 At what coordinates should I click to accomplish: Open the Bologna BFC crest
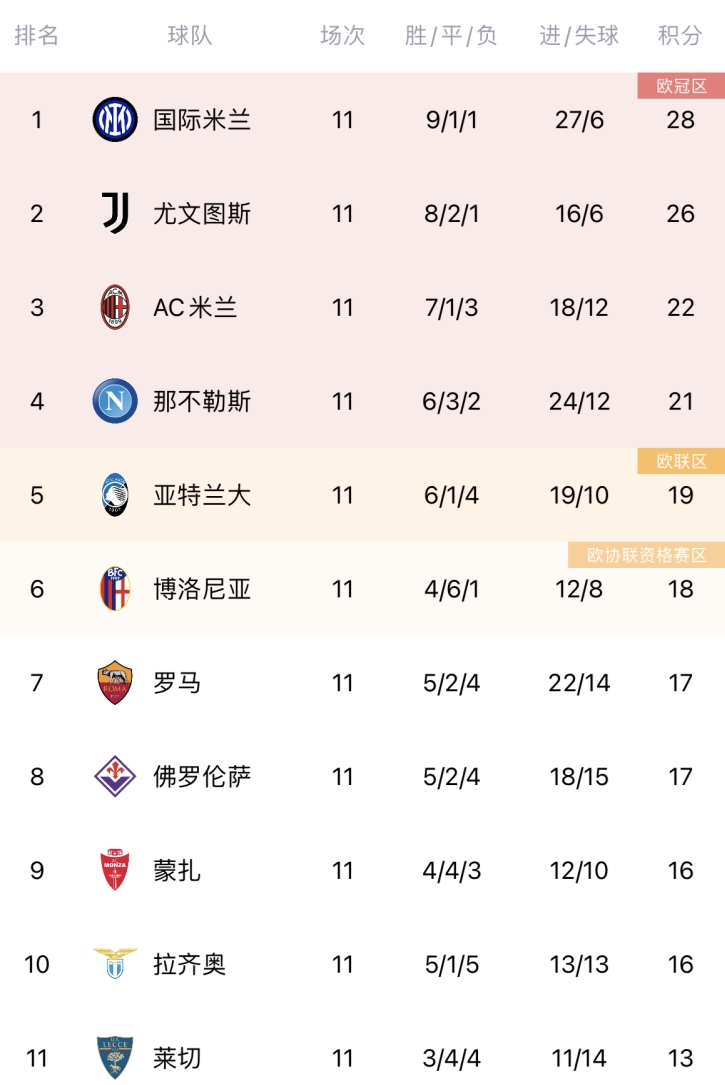pos(115,589)
